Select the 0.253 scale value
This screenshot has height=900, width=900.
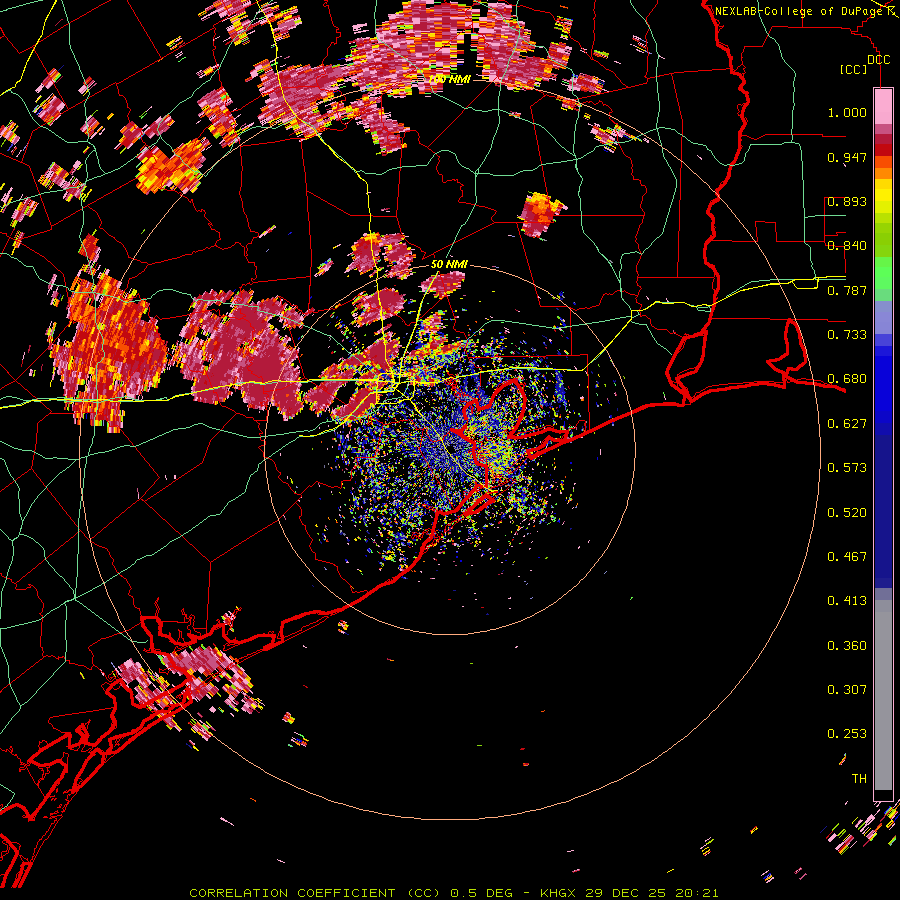coord(847,734)
